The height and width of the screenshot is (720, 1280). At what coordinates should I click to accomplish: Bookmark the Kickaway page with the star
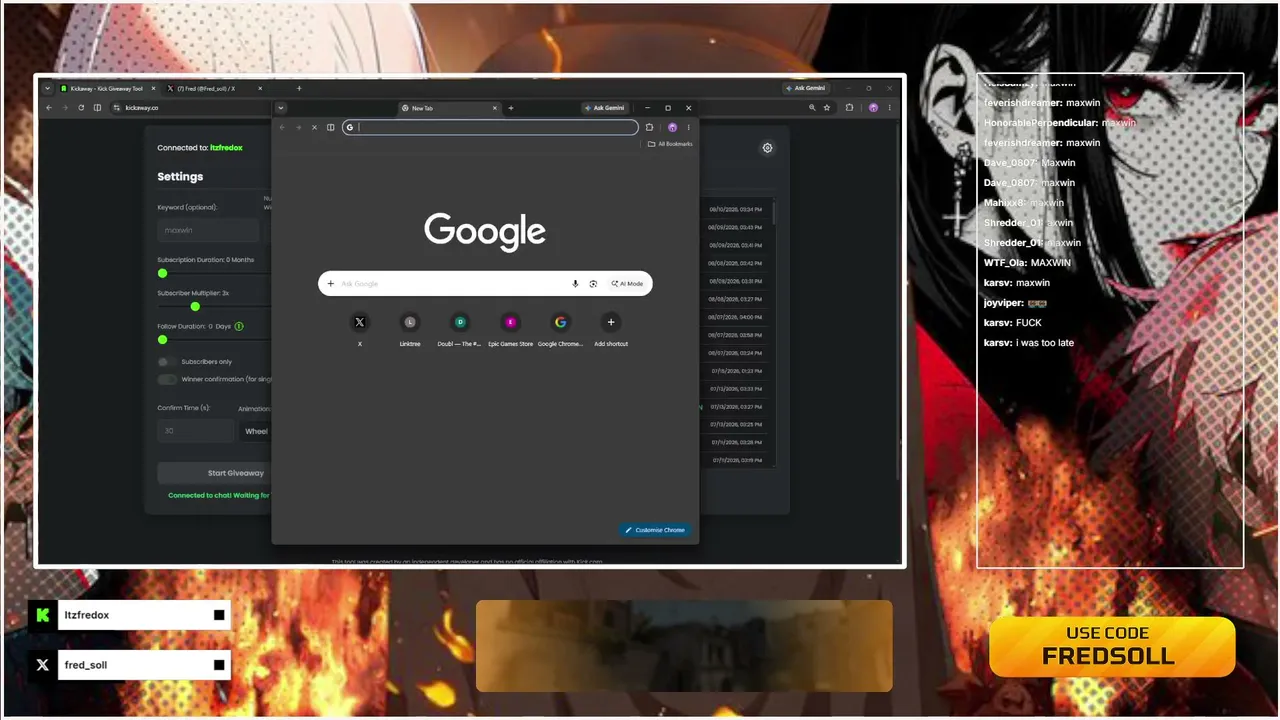(827, 108)
